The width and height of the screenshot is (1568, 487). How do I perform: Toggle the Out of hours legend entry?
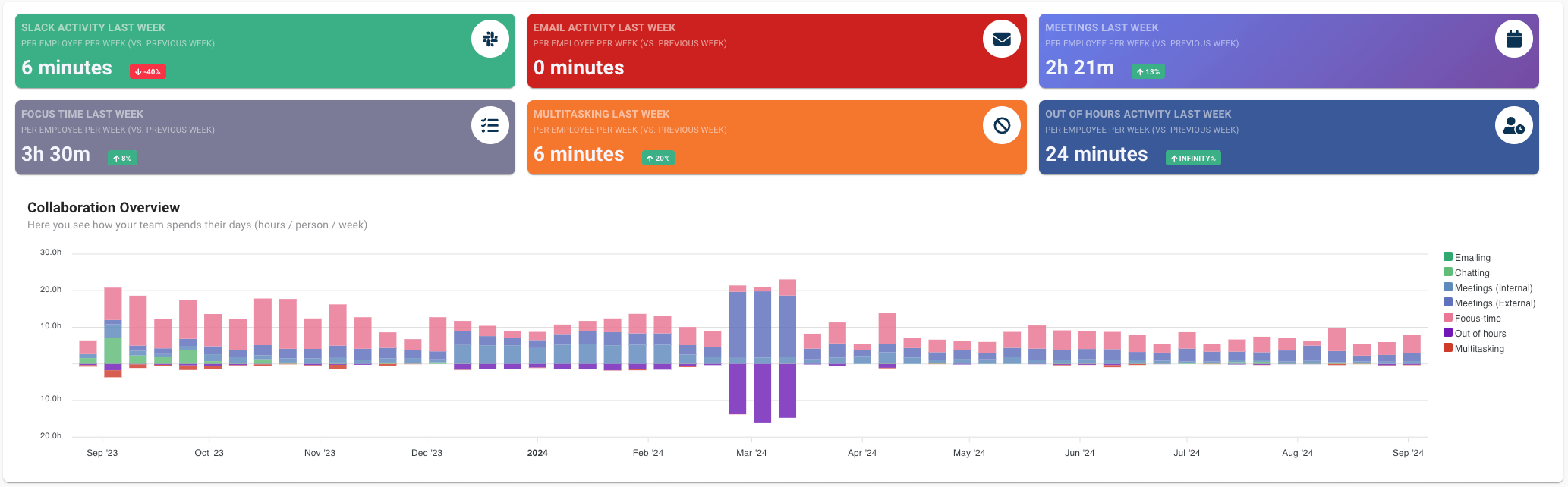click(x=1479, y=334)
